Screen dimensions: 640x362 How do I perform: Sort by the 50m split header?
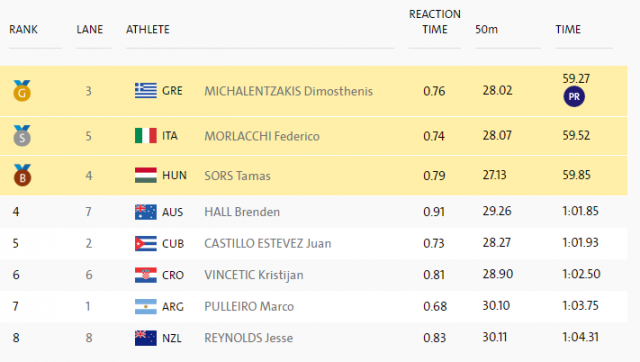coord(487,29)
